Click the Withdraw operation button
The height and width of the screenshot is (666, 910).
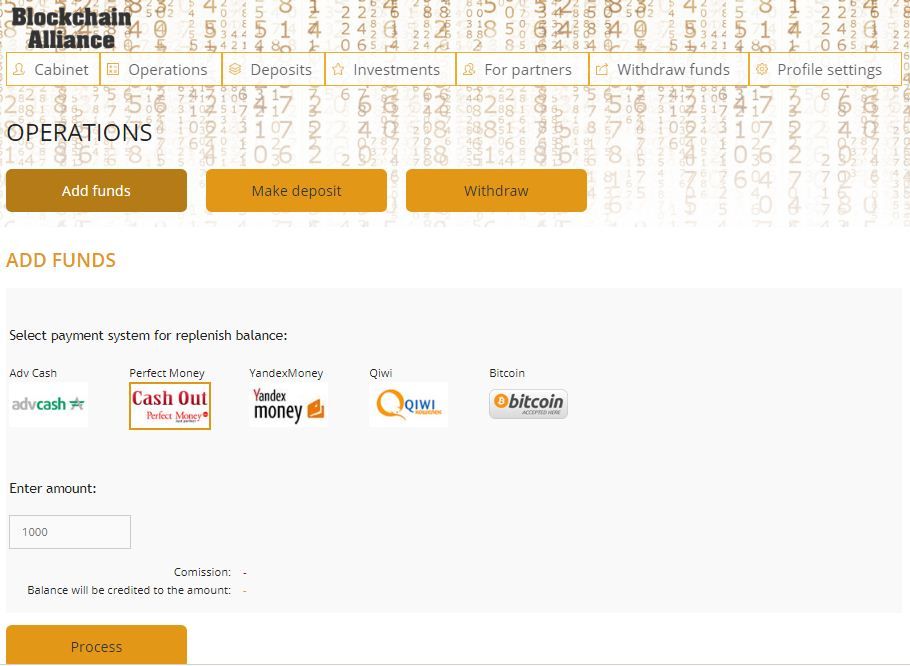496,191
